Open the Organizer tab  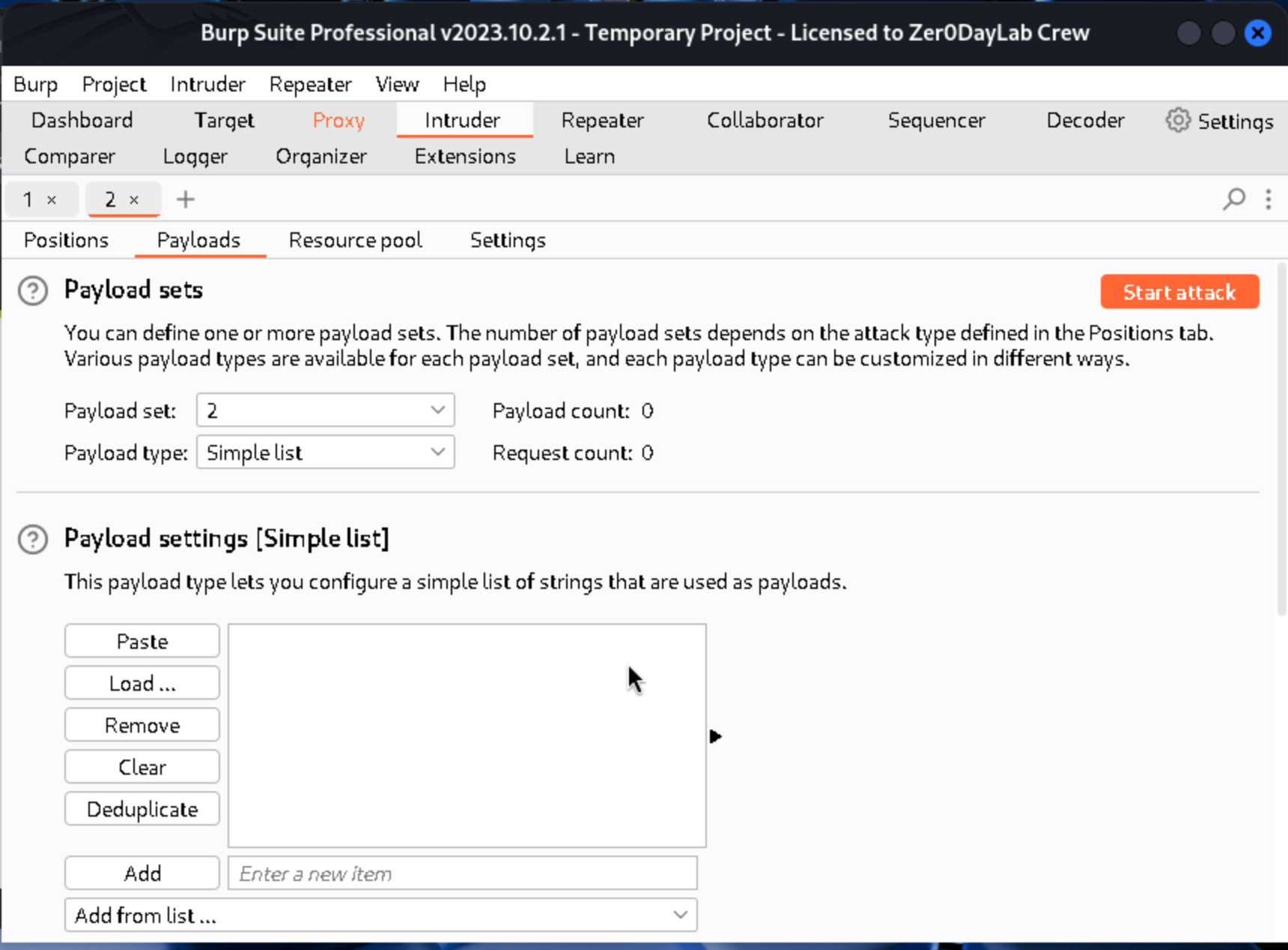[x=321, y=156]
